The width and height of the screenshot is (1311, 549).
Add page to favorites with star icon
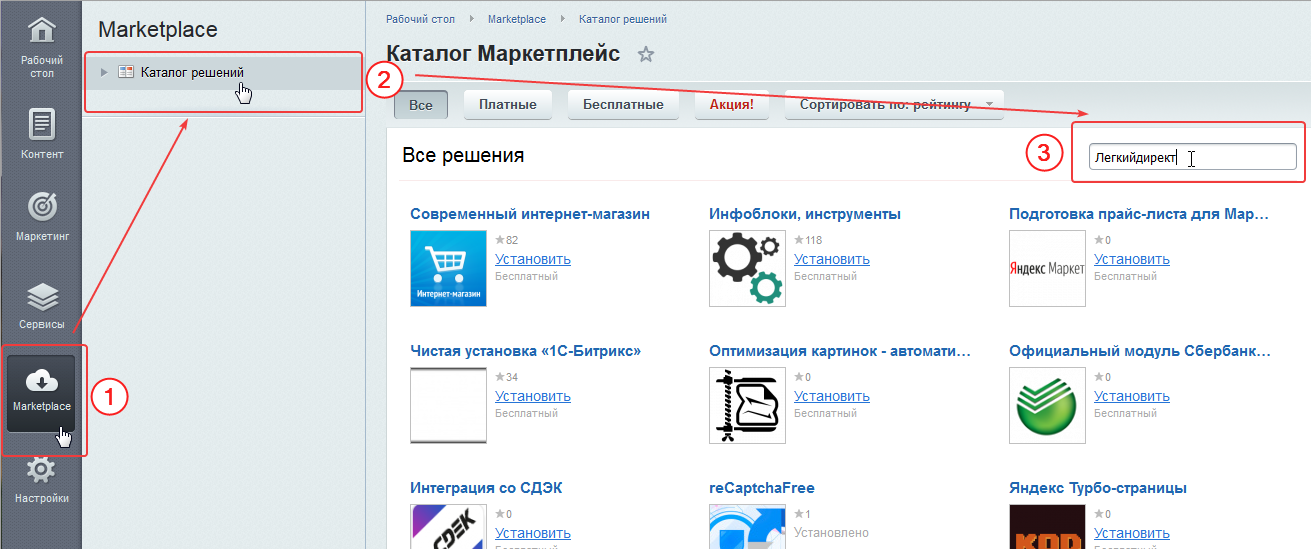(x=646, y=54)
